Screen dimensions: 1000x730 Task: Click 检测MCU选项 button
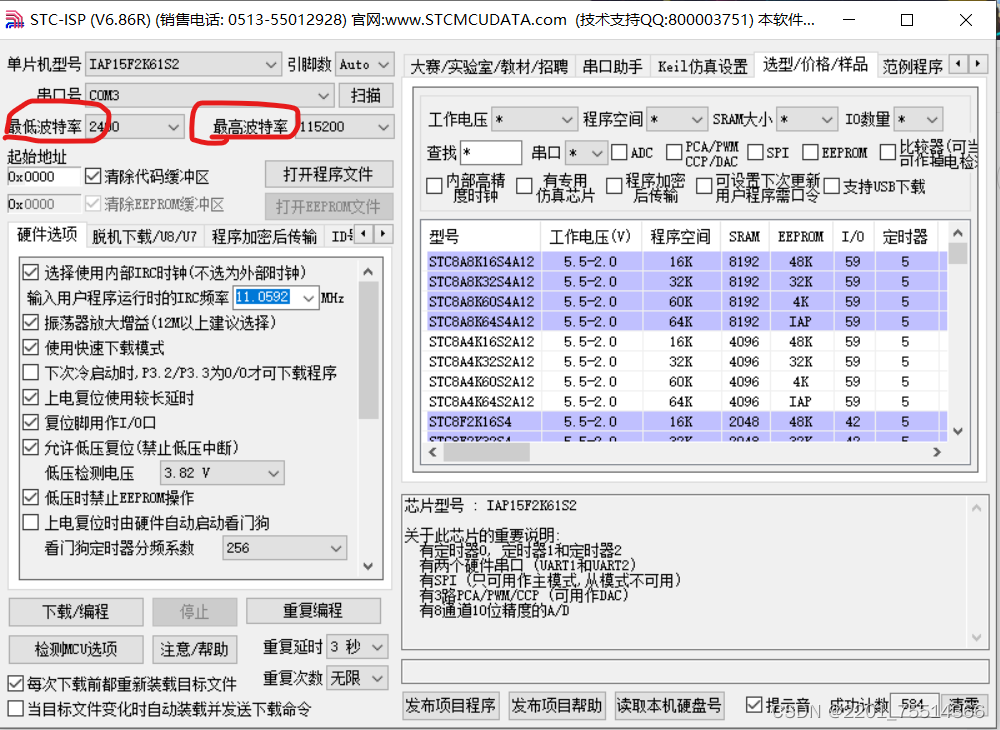pos(75,649)
